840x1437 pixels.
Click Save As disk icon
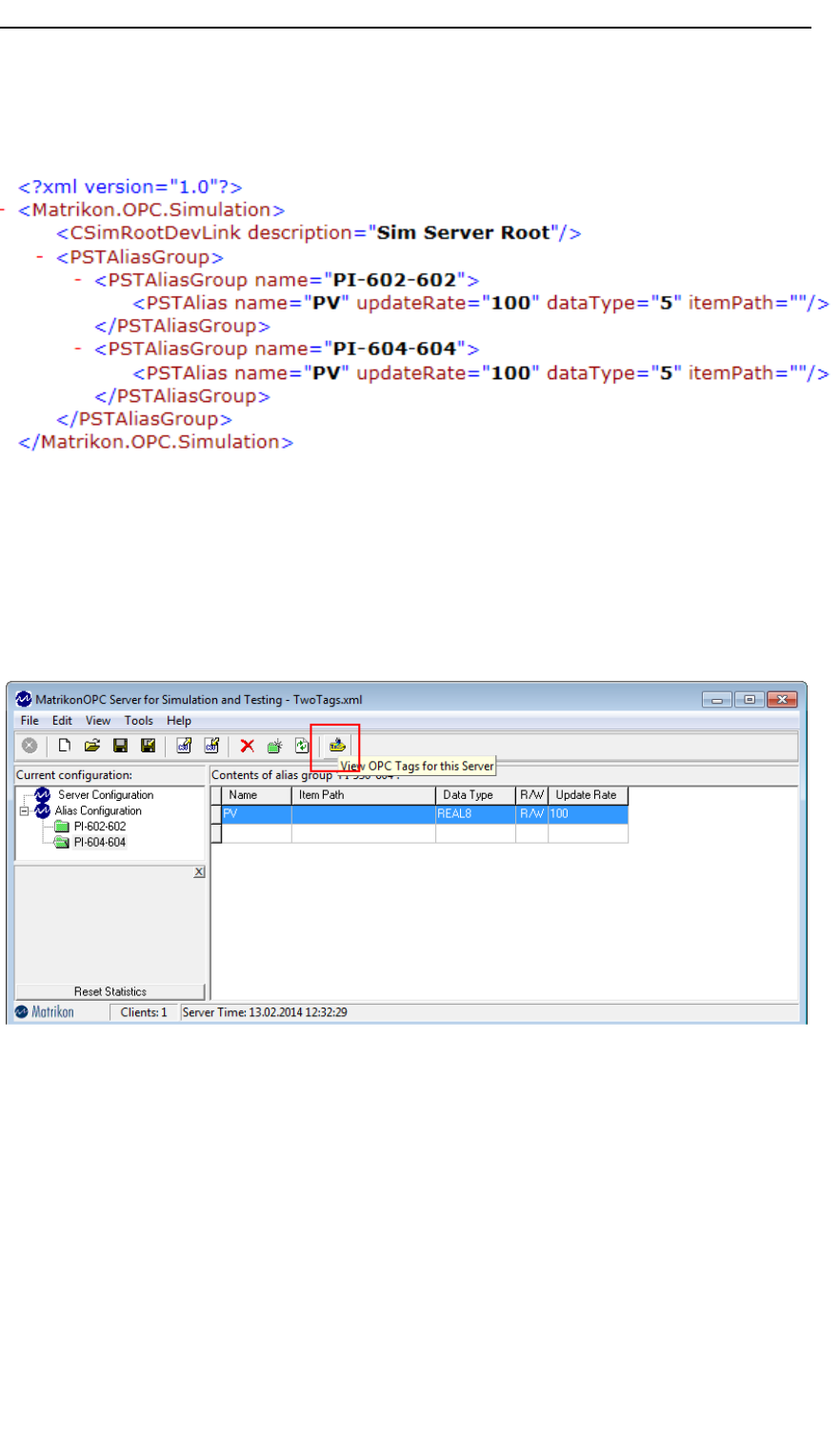[x=149, y=746]
